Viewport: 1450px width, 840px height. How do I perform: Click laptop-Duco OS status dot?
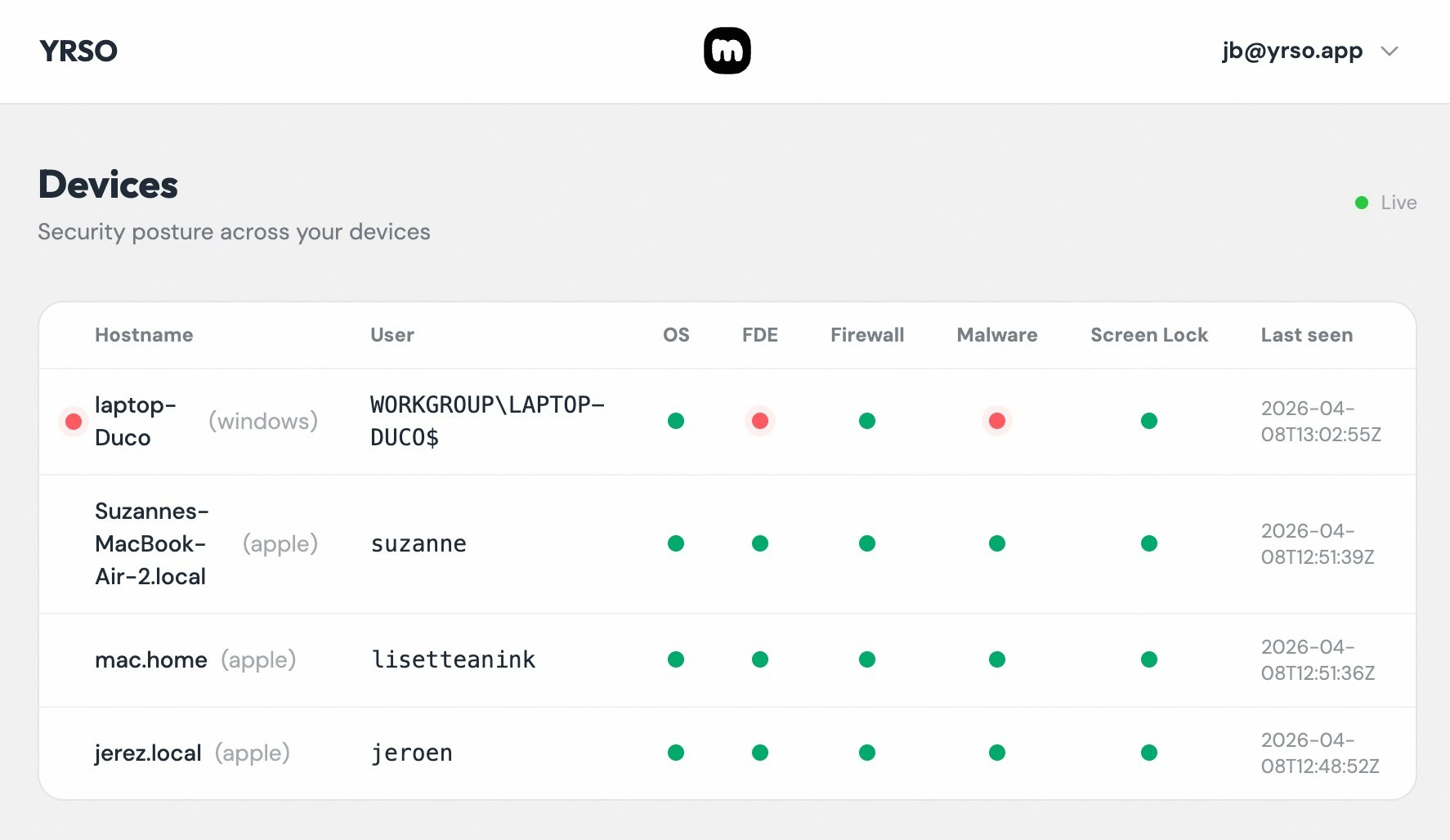(676, 421)
